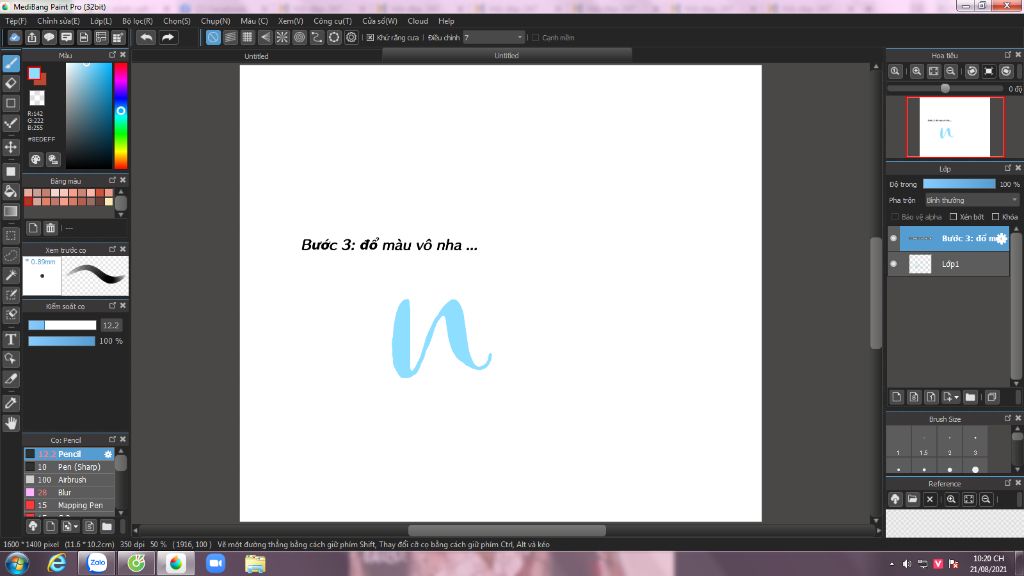Select the Mapping Pen brush
The image size is (1024, 576).
(x=69, y=505)
